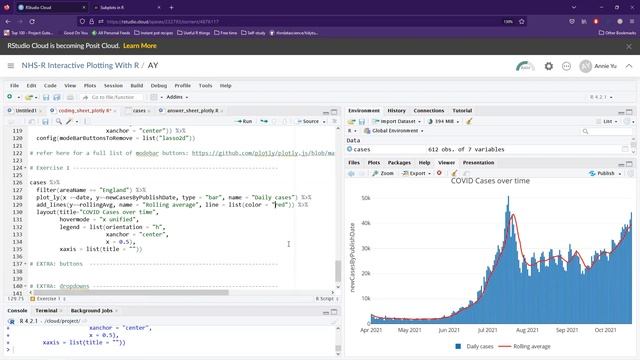Click the Save current document icon
640x360 pixels.
point(46,97)
